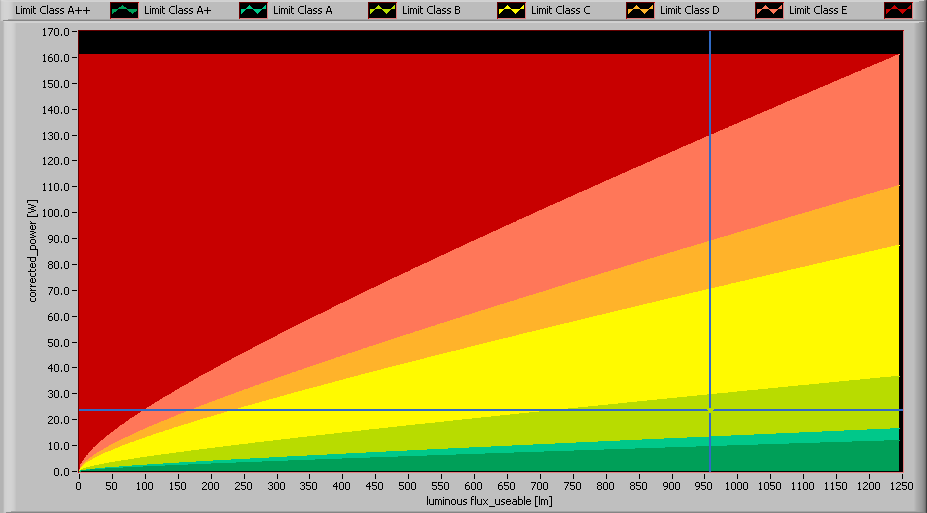Open the Limit Class A+ plot style icon
Image resolution: width=927 pixels, height=513 pixels.
coord(253,10)
